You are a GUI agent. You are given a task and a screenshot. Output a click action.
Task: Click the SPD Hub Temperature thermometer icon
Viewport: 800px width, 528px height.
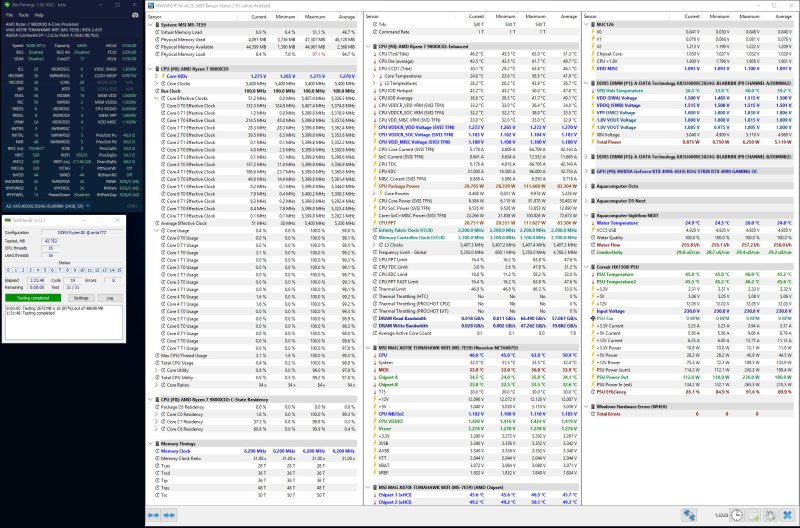pyautogui.click(x=593, y=91)
